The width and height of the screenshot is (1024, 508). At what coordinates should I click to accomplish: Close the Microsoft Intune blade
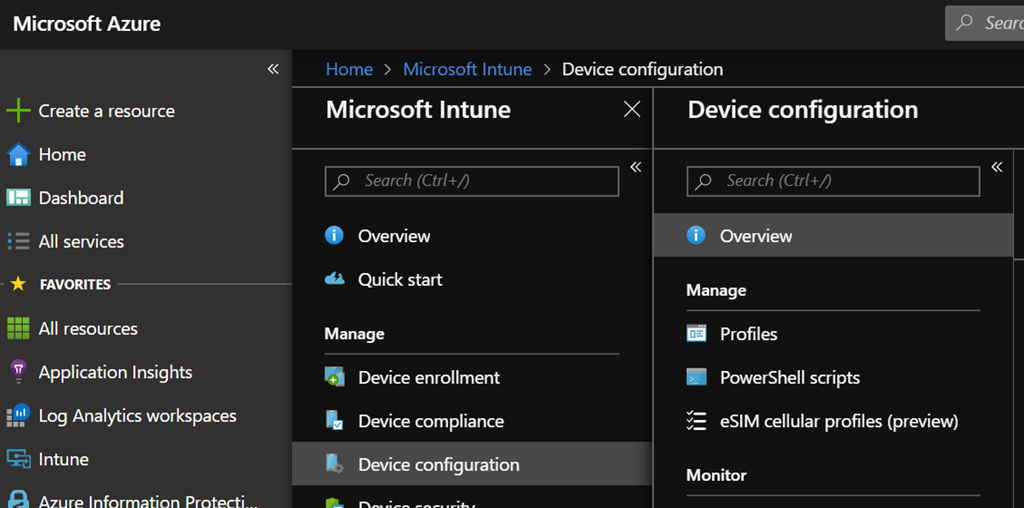[632, 110]
